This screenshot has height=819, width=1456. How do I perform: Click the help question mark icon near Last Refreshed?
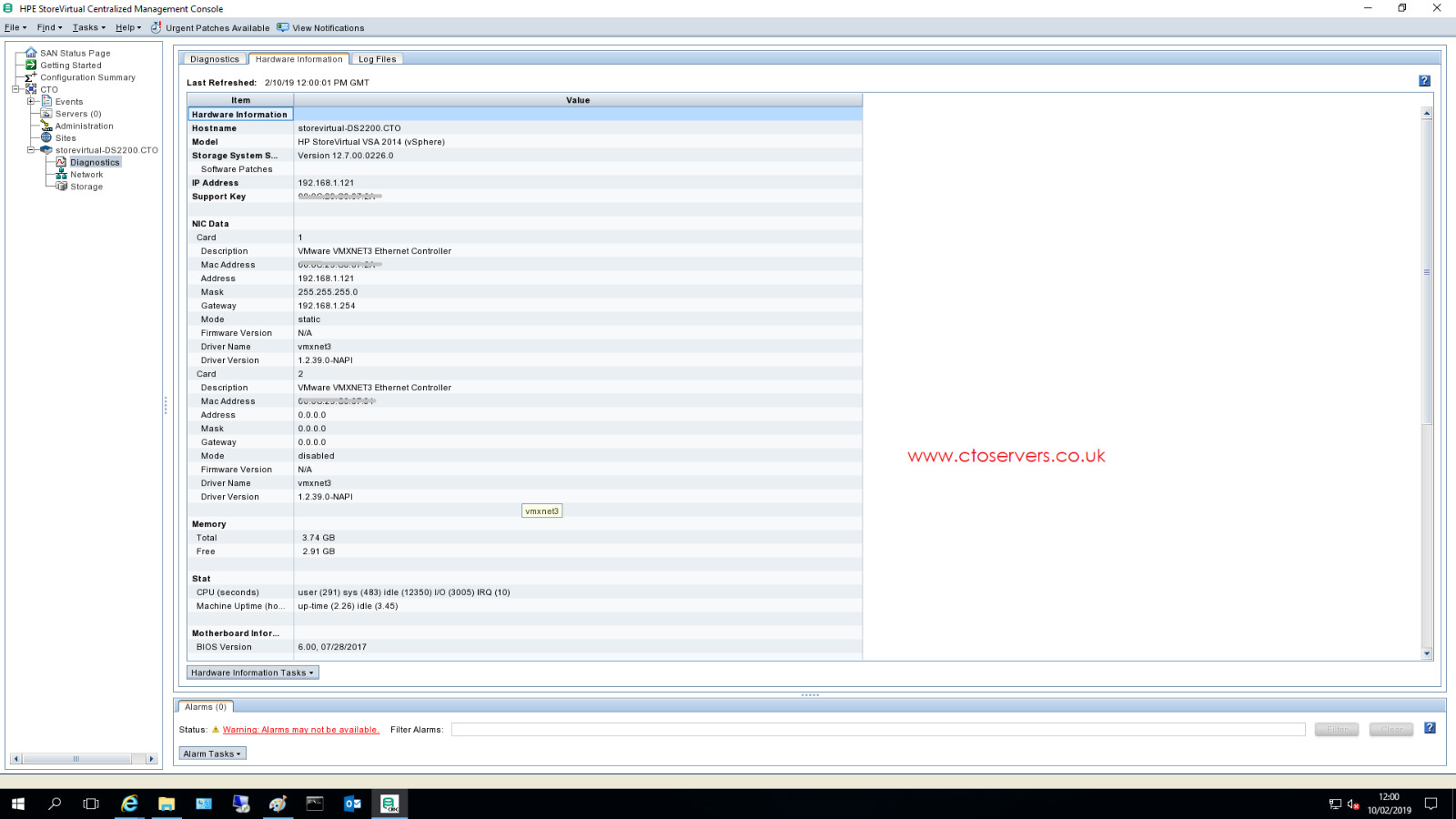click(x=1424, y=81)
